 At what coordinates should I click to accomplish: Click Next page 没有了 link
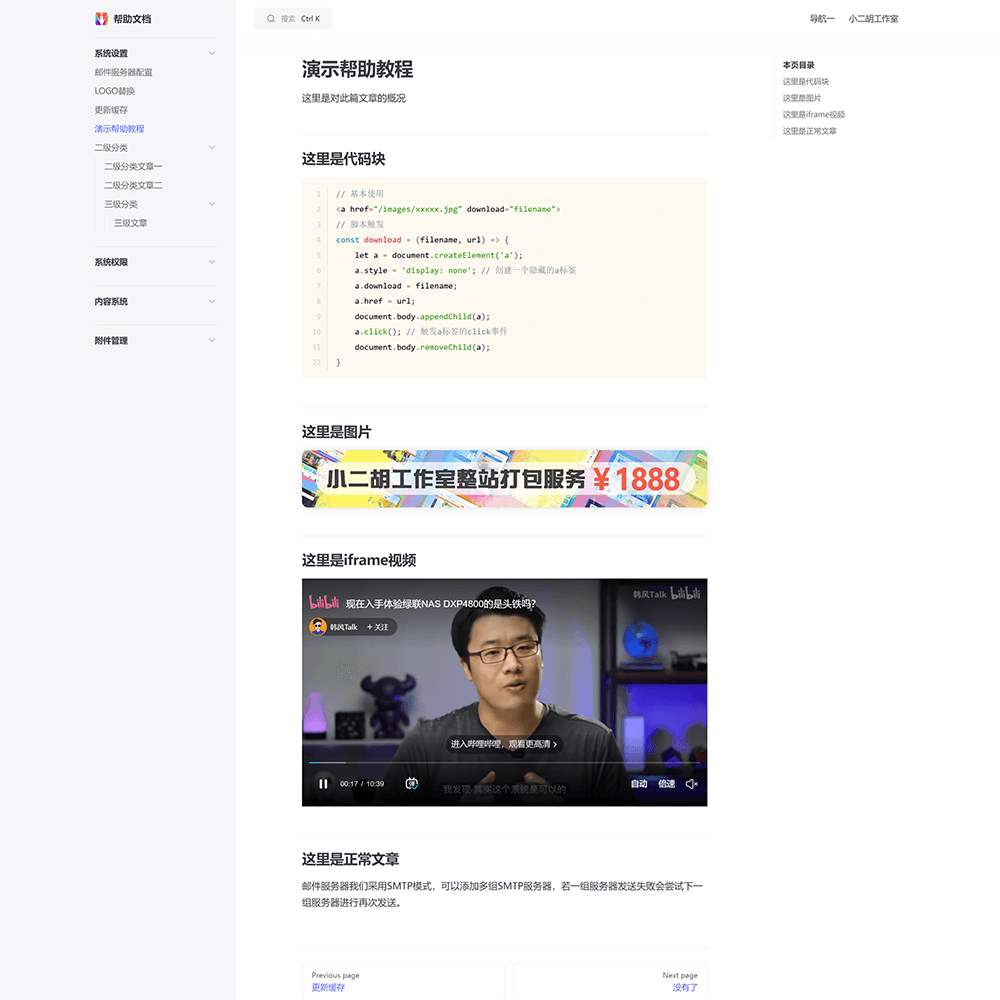click(610, 982)
